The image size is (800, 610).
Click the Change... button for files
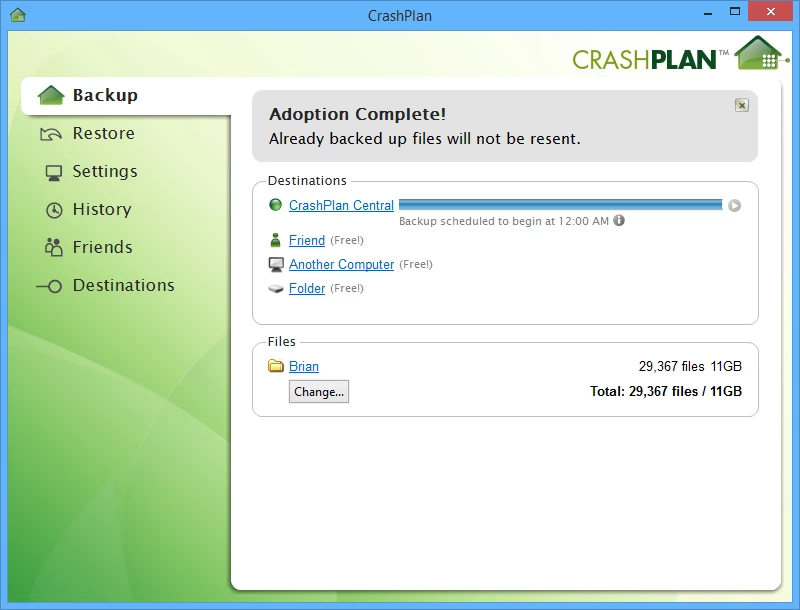[x=319, y=392]
